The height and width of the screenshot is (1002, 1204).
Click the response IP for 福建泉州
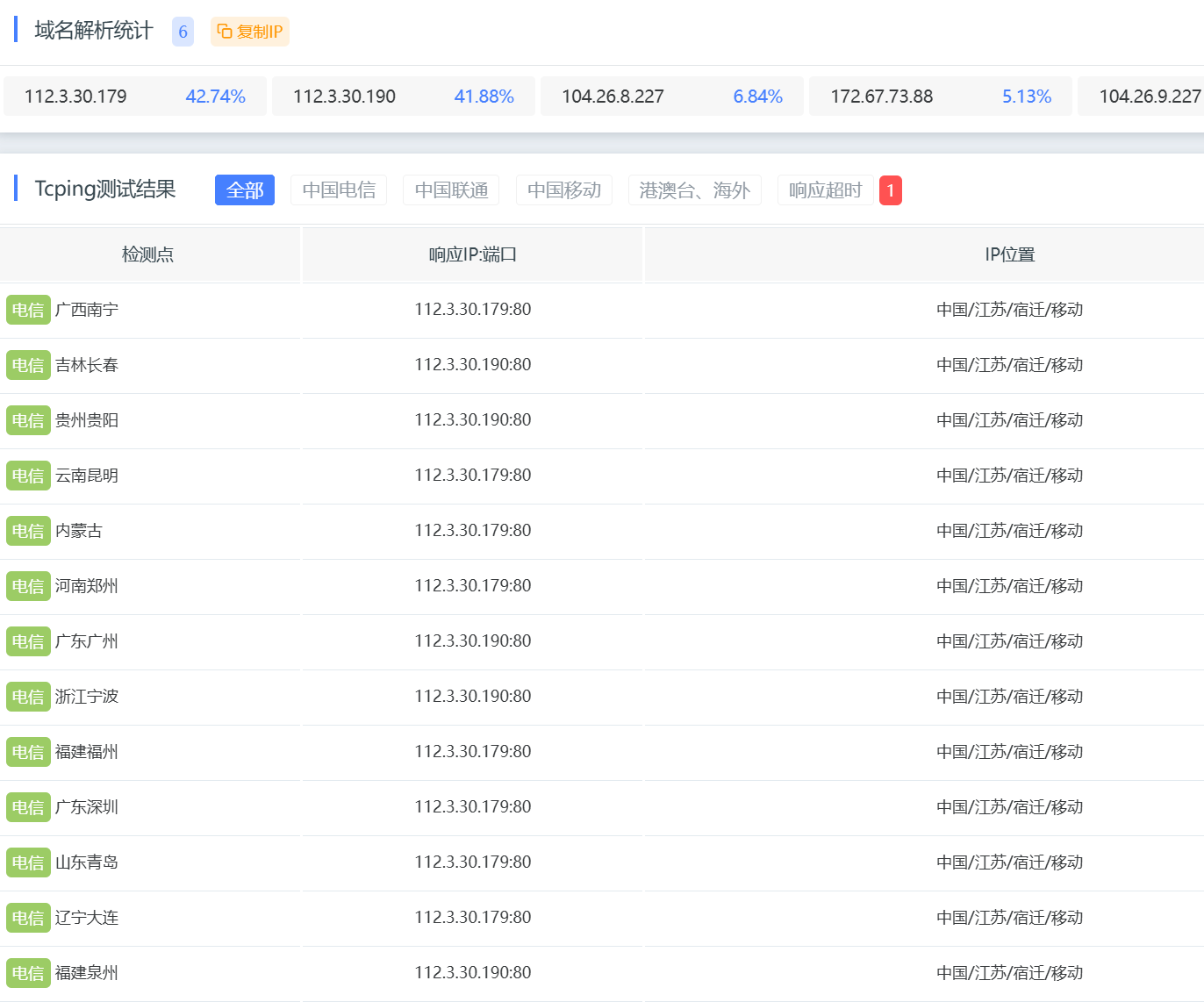[473, 972]
